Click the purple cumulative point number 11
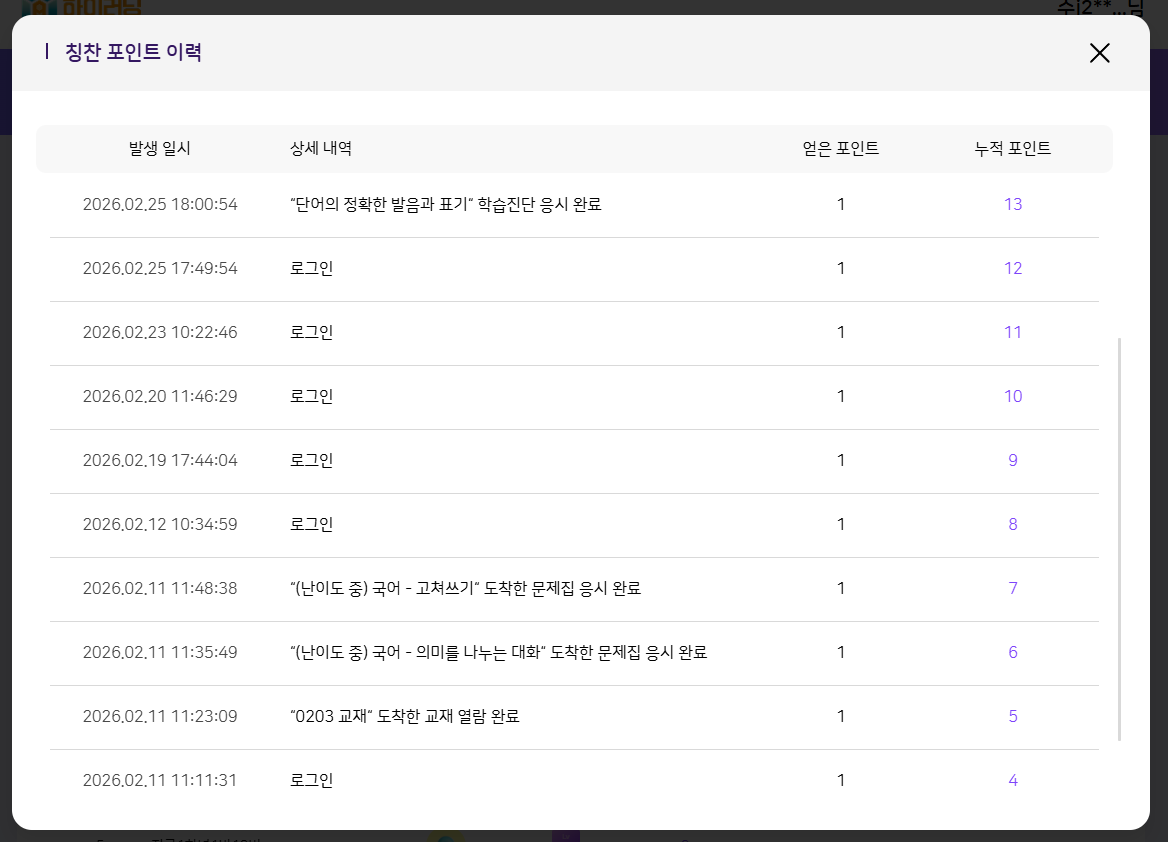Image resolution: width=1168 pixels, height=842 pixels. [1012, 332]
